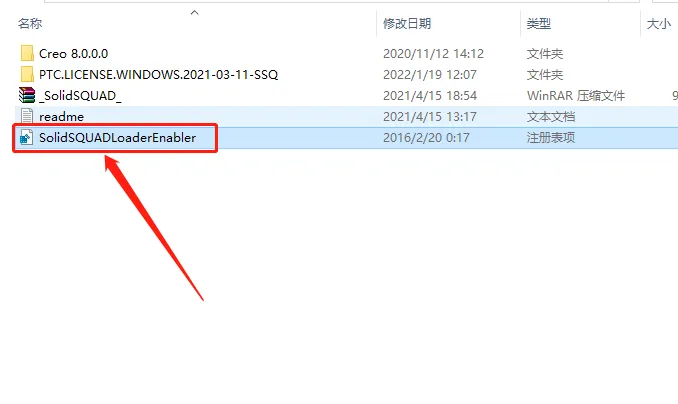
Task: Toggle sort order arrow above 名称 column
Action: click(x=195, y=13)
